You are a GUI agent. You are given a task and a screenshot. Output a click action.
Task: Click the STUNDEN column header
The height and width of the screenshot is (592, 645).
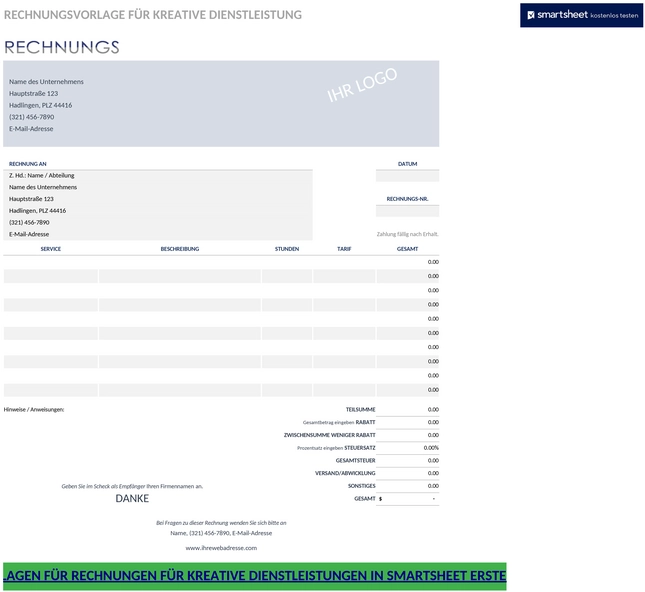(x=287, y=249)
